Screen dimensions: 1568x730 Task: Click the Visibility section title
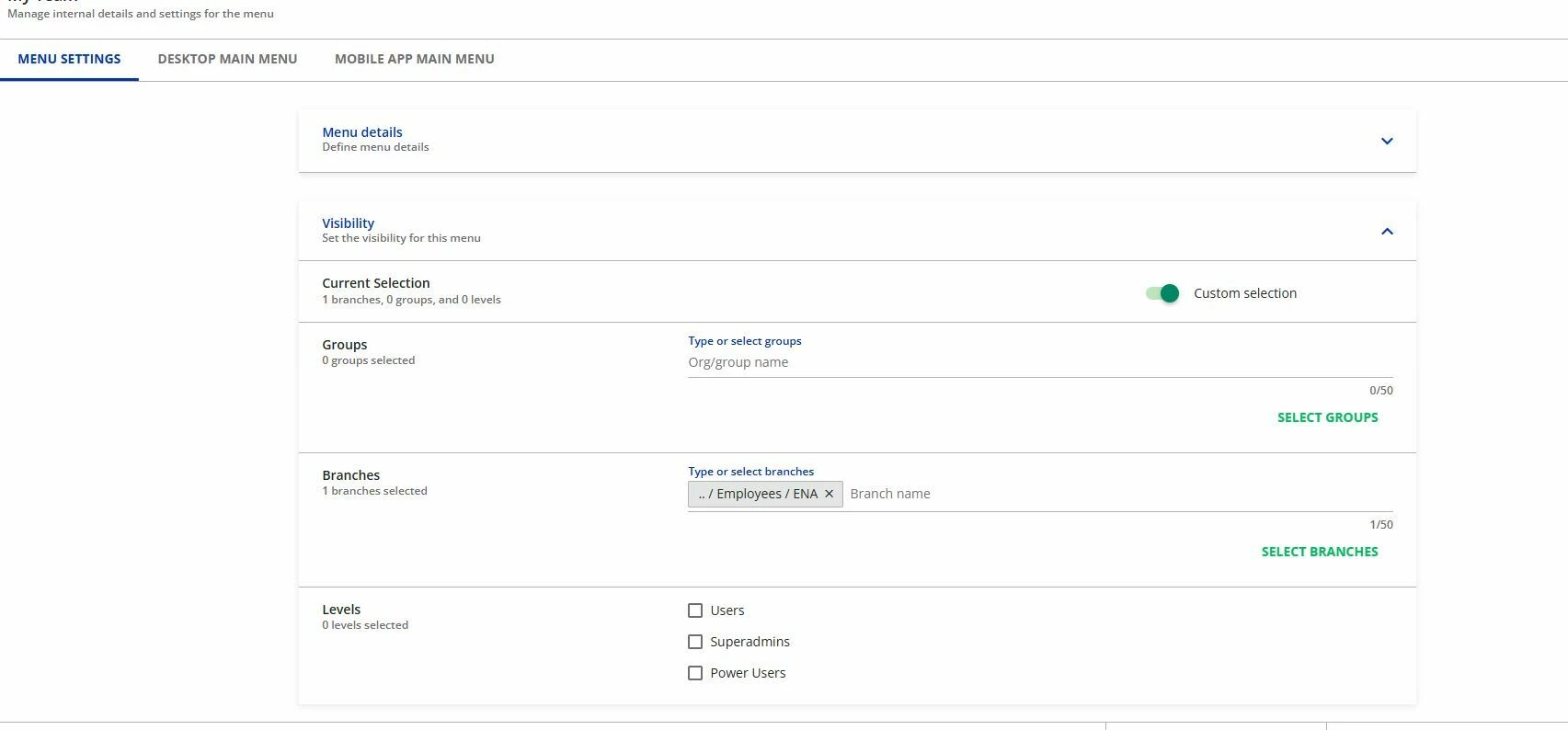coord(348,223)
